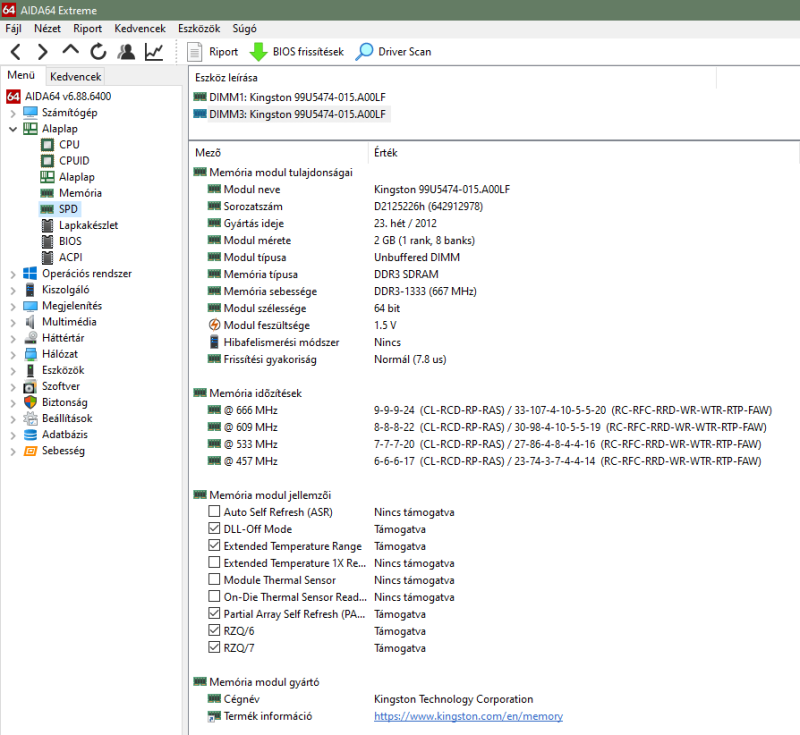Toggle Extended Temperature 1X Re... checkbox

(214, 562)
